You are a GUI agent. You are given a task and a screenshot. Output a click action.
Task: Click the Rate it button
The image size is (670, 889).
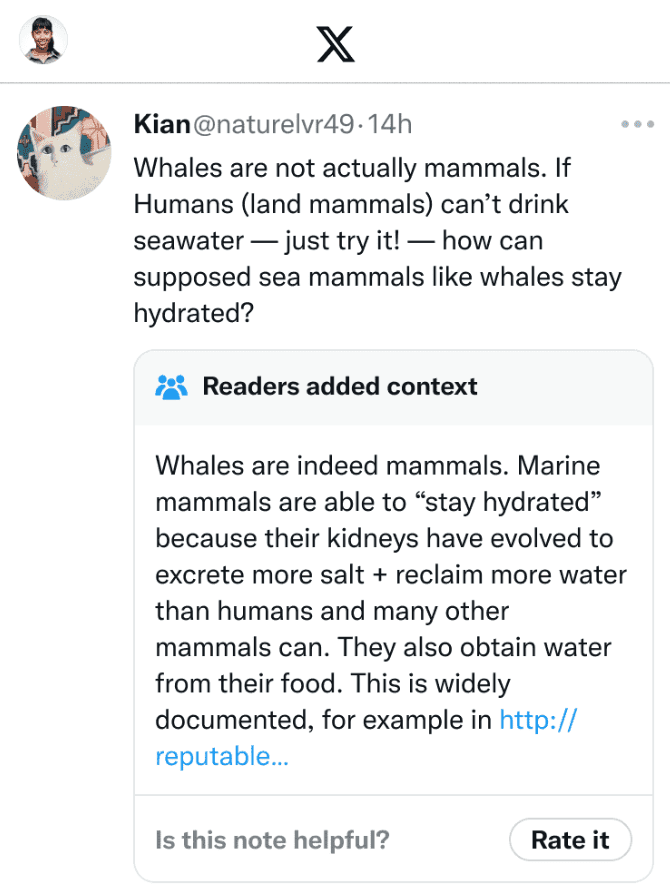(x=570, y=840)
